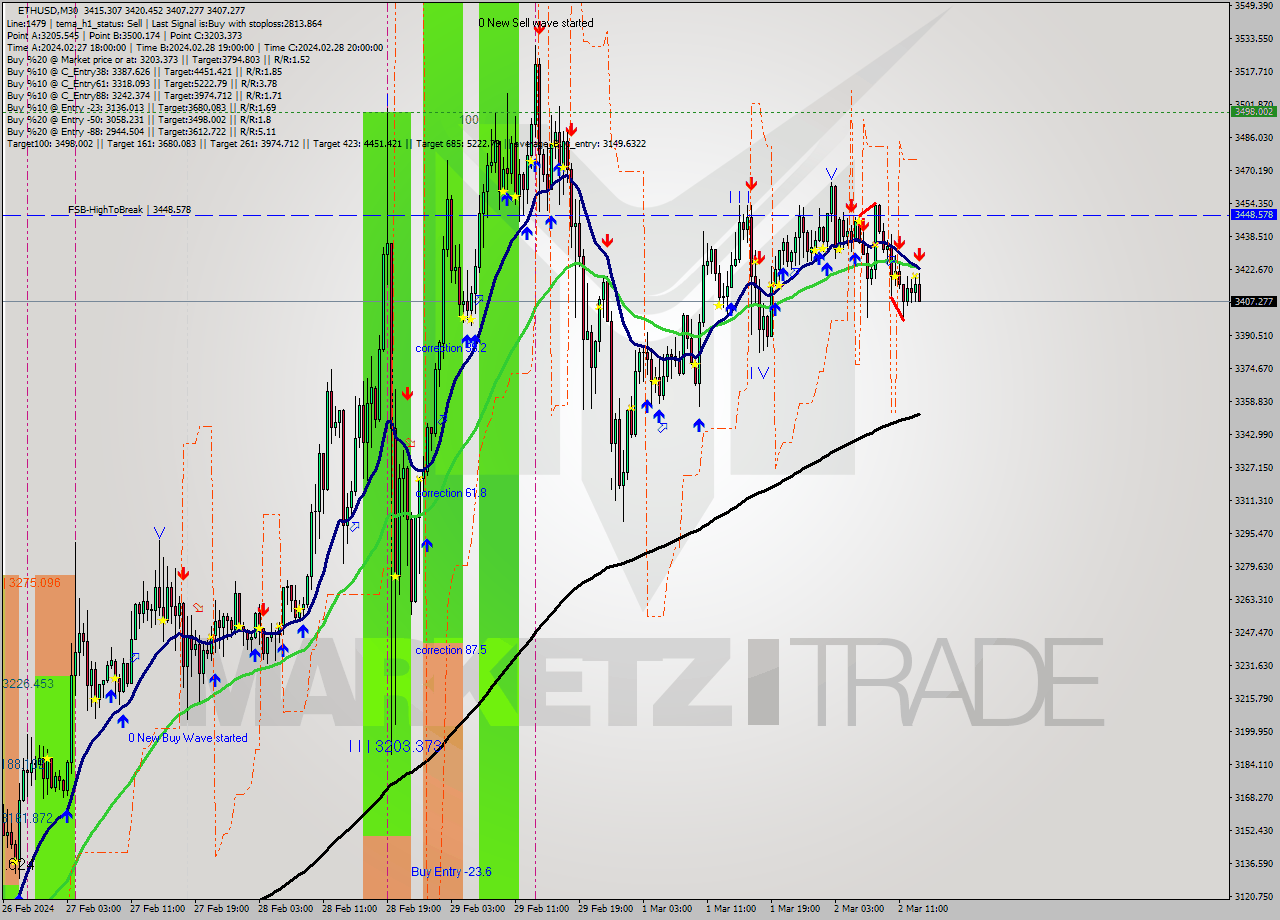
Task: Click the 'Buy %20 @ Entry -88' info line
Action: pos(141,131)
